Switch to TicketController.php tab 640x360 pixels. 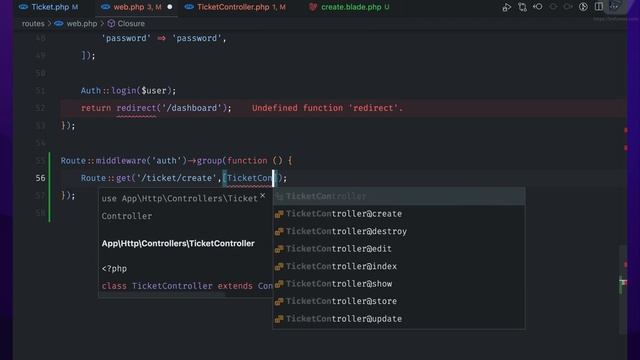[x=235, y=7]
